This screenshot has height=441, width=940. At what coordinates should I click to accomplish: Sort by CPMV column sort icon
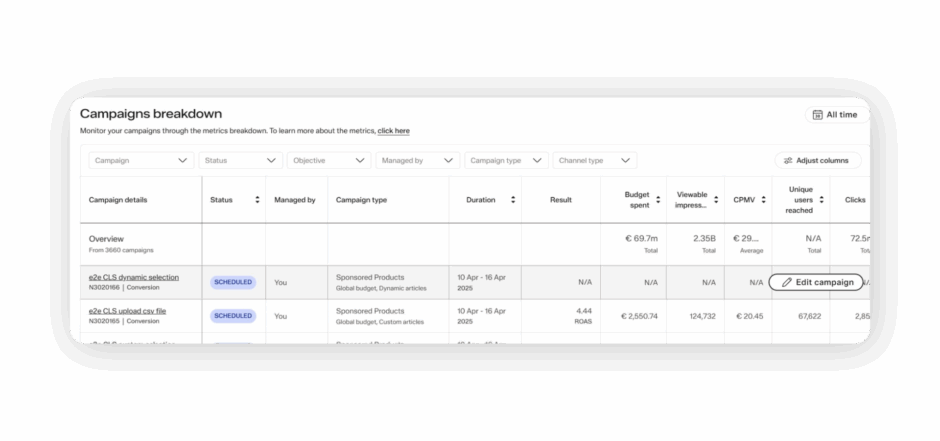763,200
